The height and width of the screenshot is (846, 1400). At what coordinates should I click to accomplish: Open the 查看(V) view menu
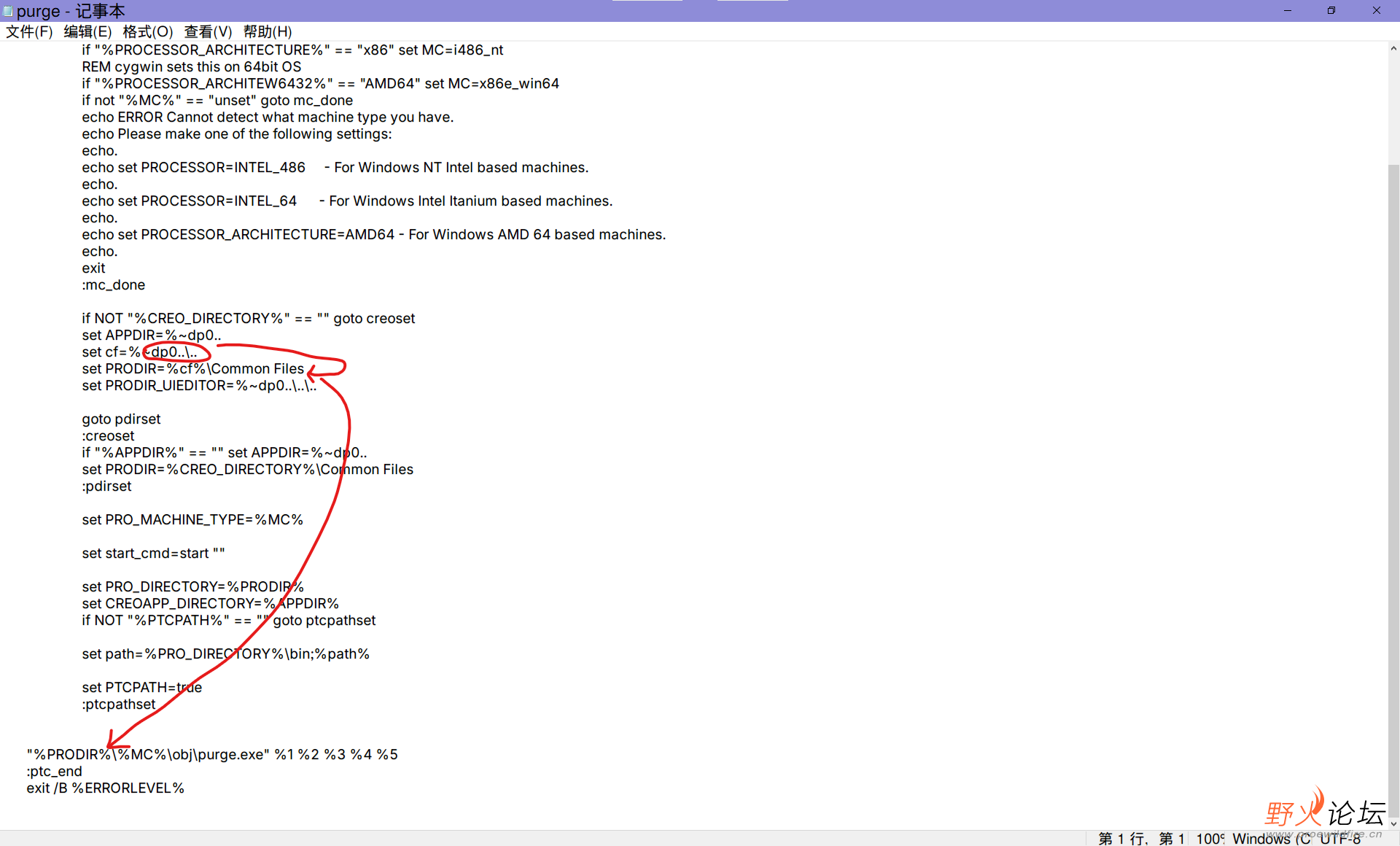[208, 31]
